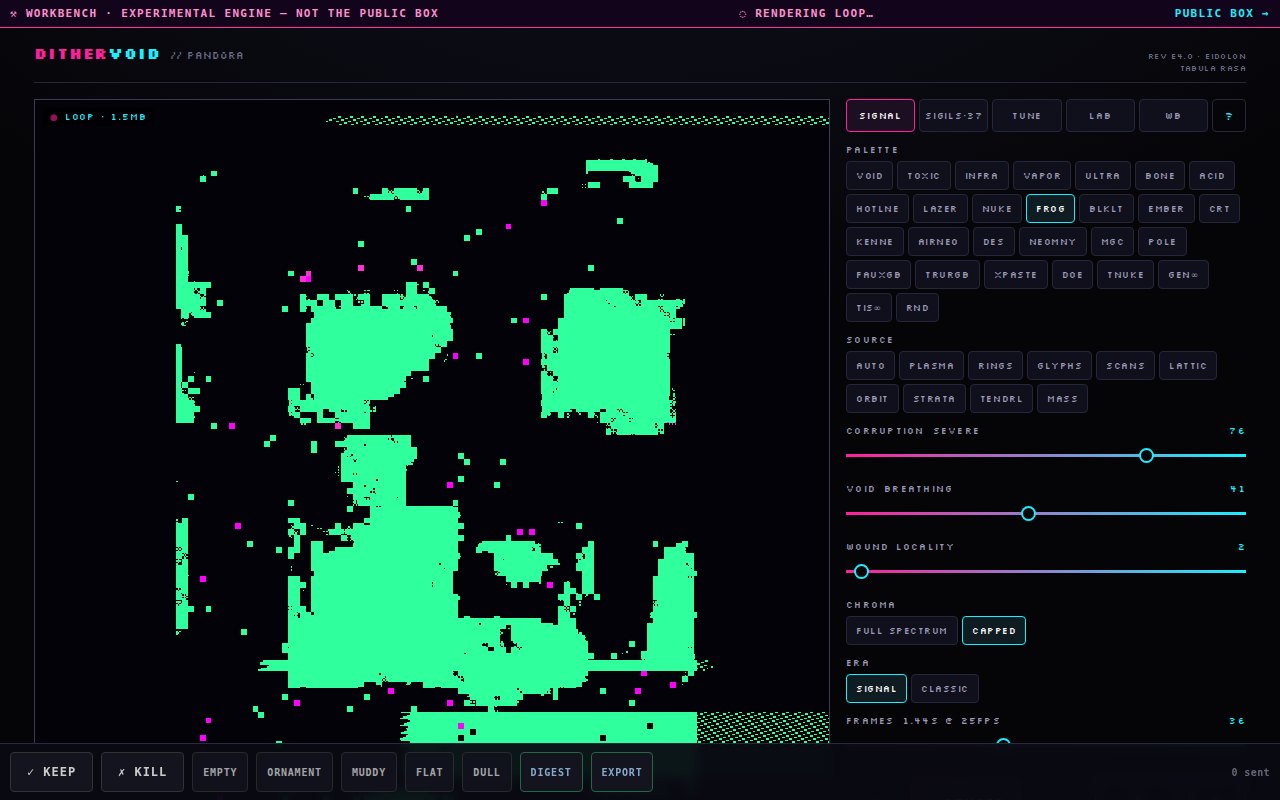Set chroma to CAPPED
Image resolution: width=1280 pixels, height=800 pixels.
tap(994, 631)
